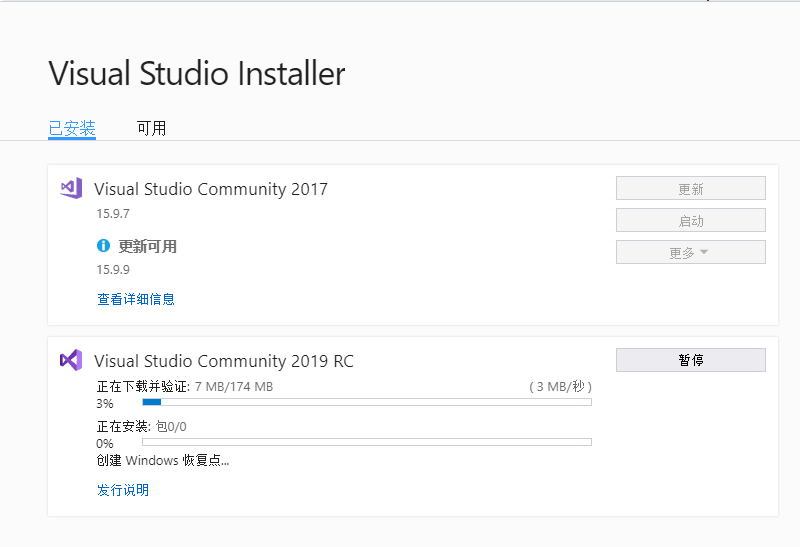Click the Visual Studio Community 2017 title
The image size is (800, 547).
tap(211, 189)
